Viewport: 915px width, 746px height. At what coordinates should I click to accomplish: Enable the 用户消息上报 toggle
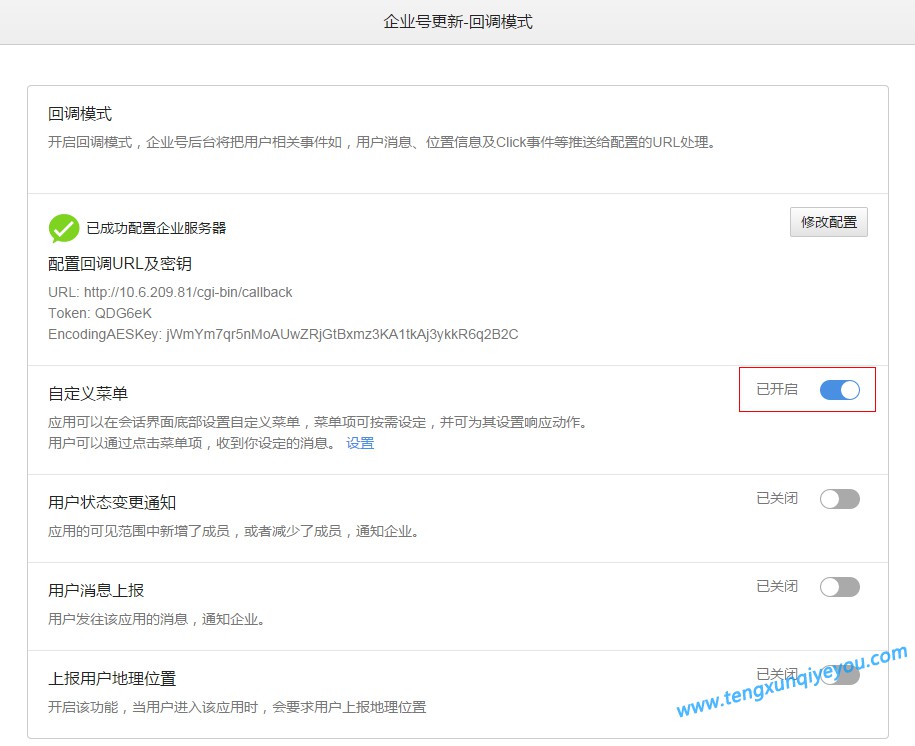840,587
